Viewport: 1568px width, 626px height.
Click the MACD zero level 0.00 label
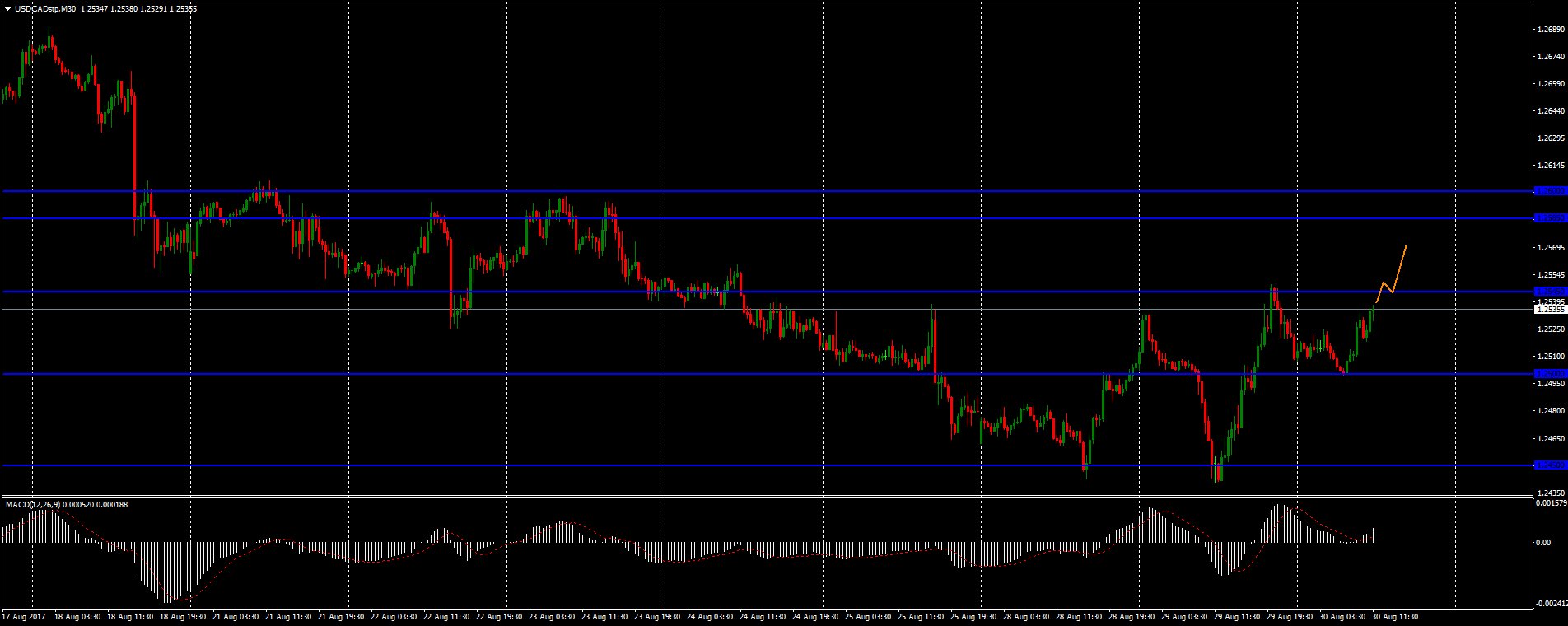pyautogui.click(x=1542, y=542)
